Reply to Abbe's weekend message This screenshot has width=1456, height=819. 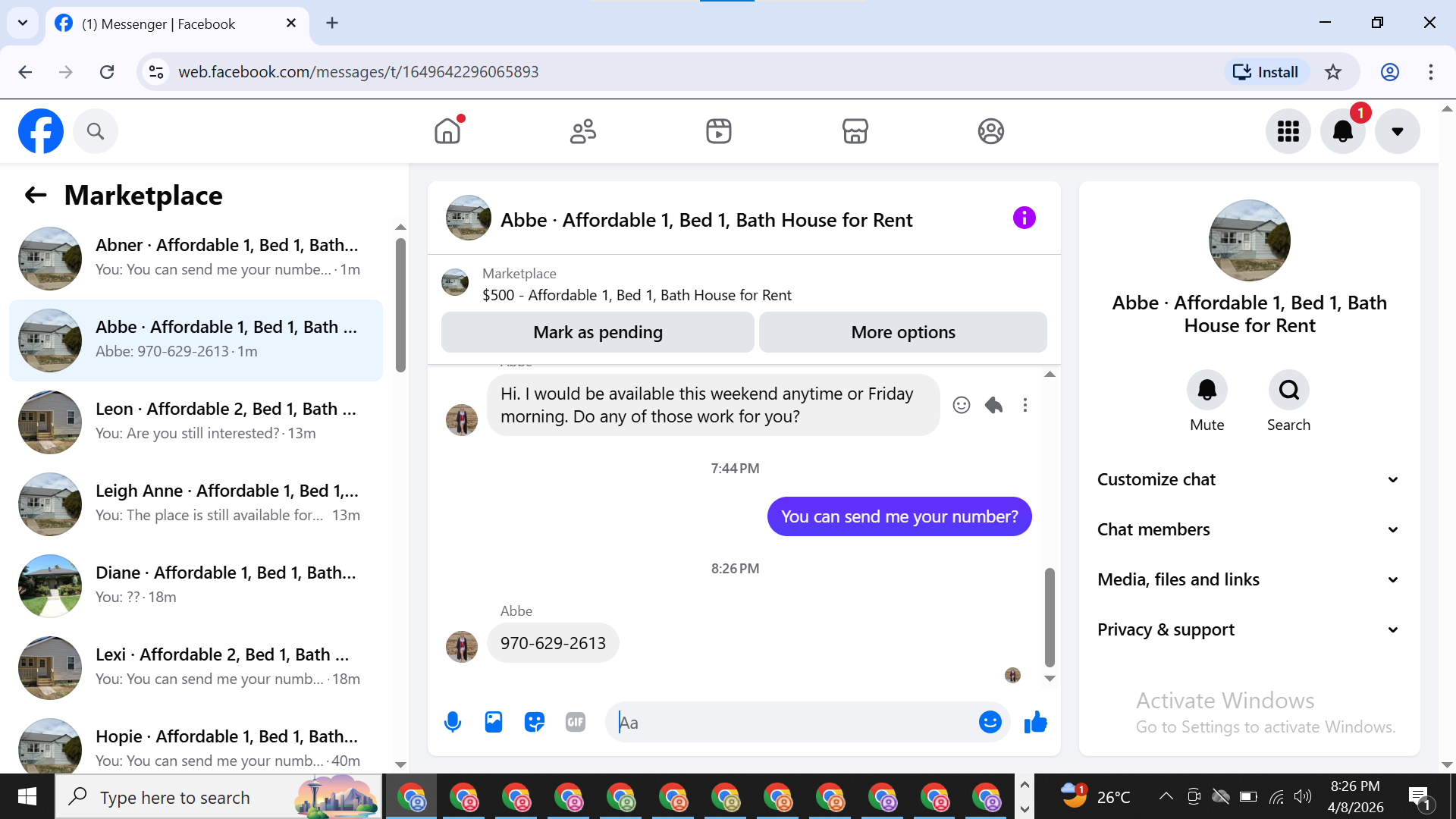click(x=993, y=405)
